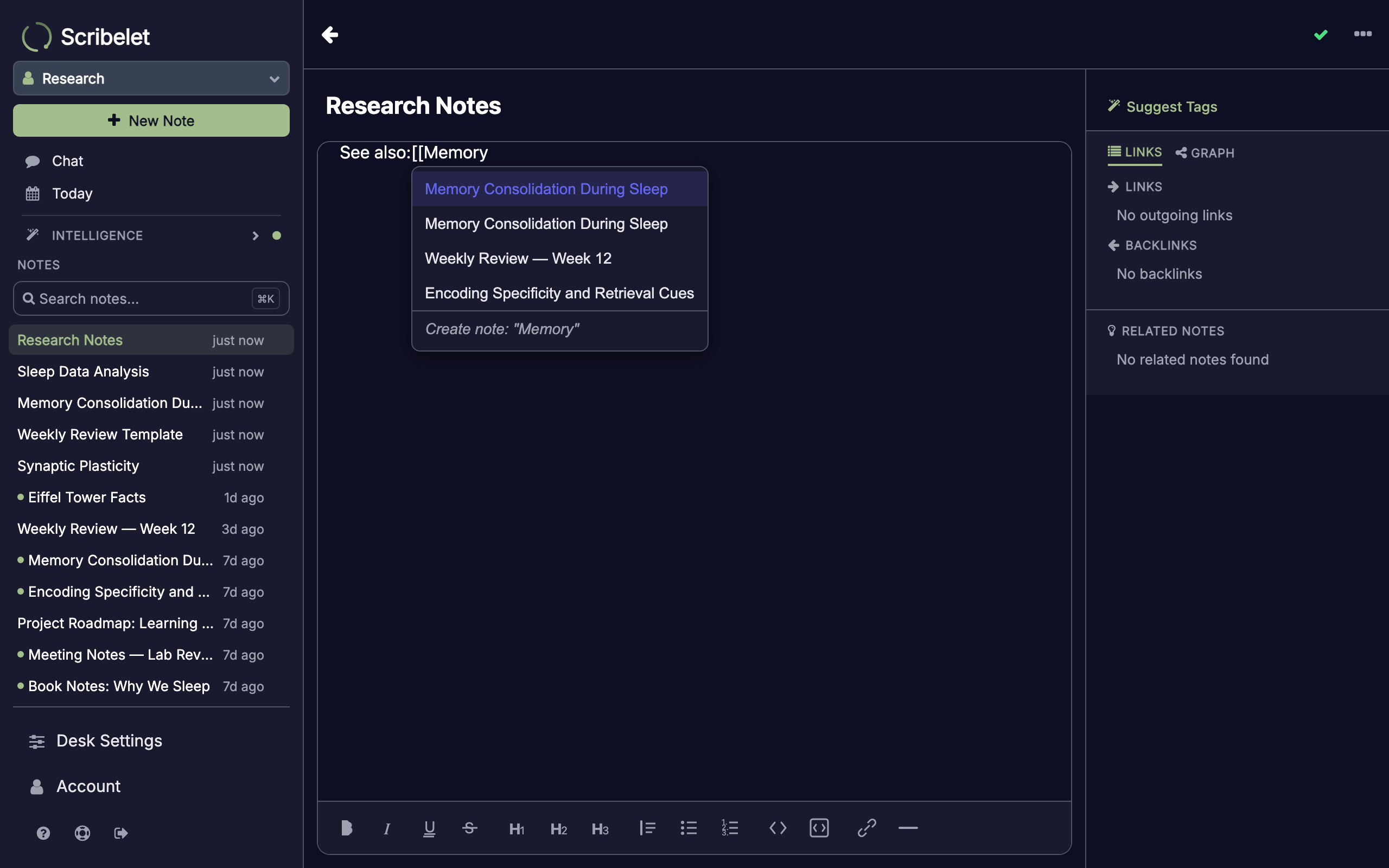Open Book Notes: Why We Sleep

pos(151,687)
